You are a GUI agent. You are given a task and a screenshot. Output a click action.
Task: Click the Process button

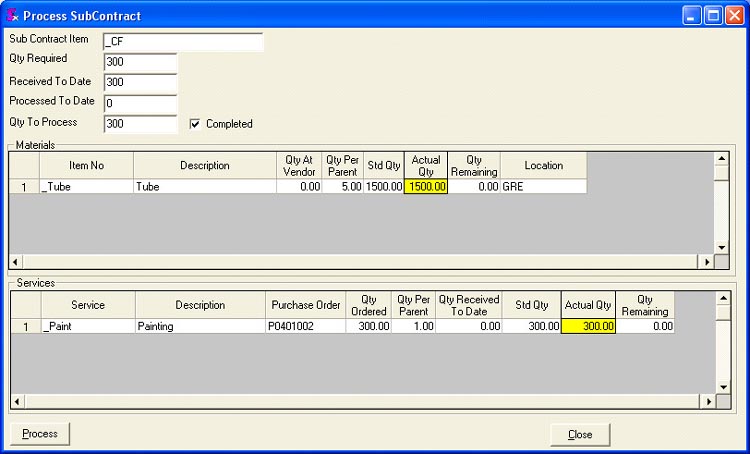[40, 434]
